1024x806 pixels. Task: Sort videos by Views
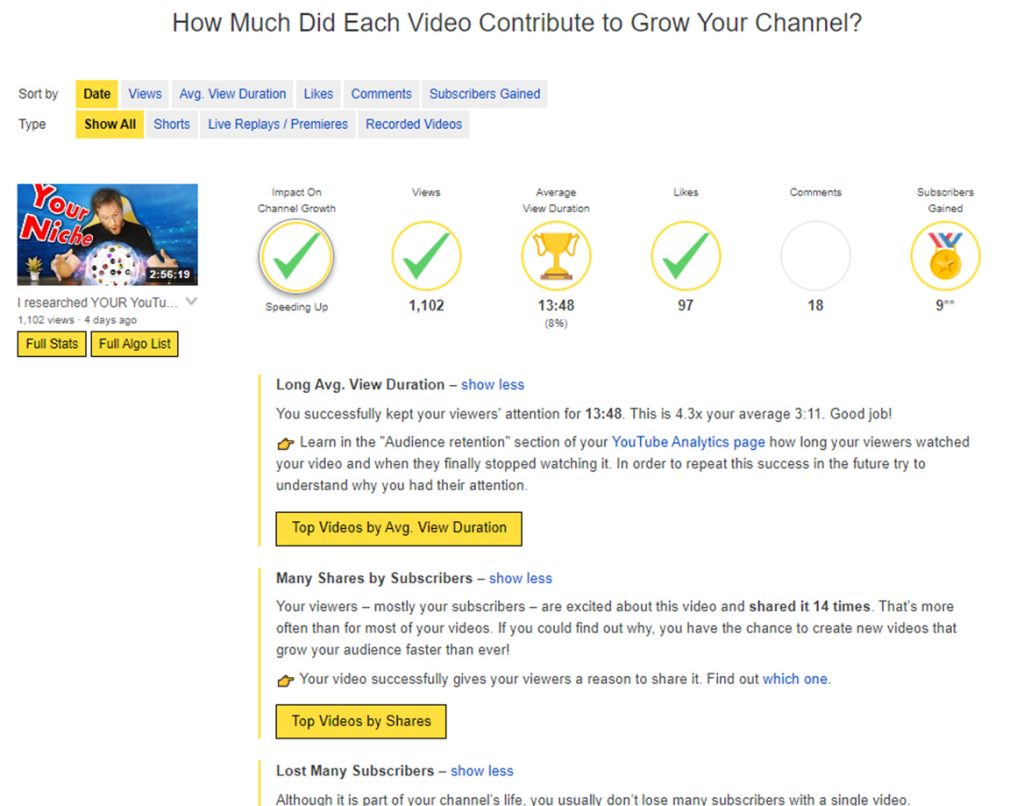coord(145,94)
